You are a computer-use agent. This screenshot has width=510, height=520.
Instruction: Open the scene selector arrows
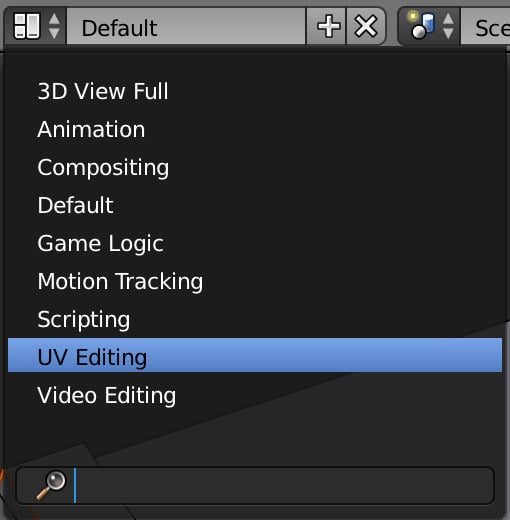point(448,26)
